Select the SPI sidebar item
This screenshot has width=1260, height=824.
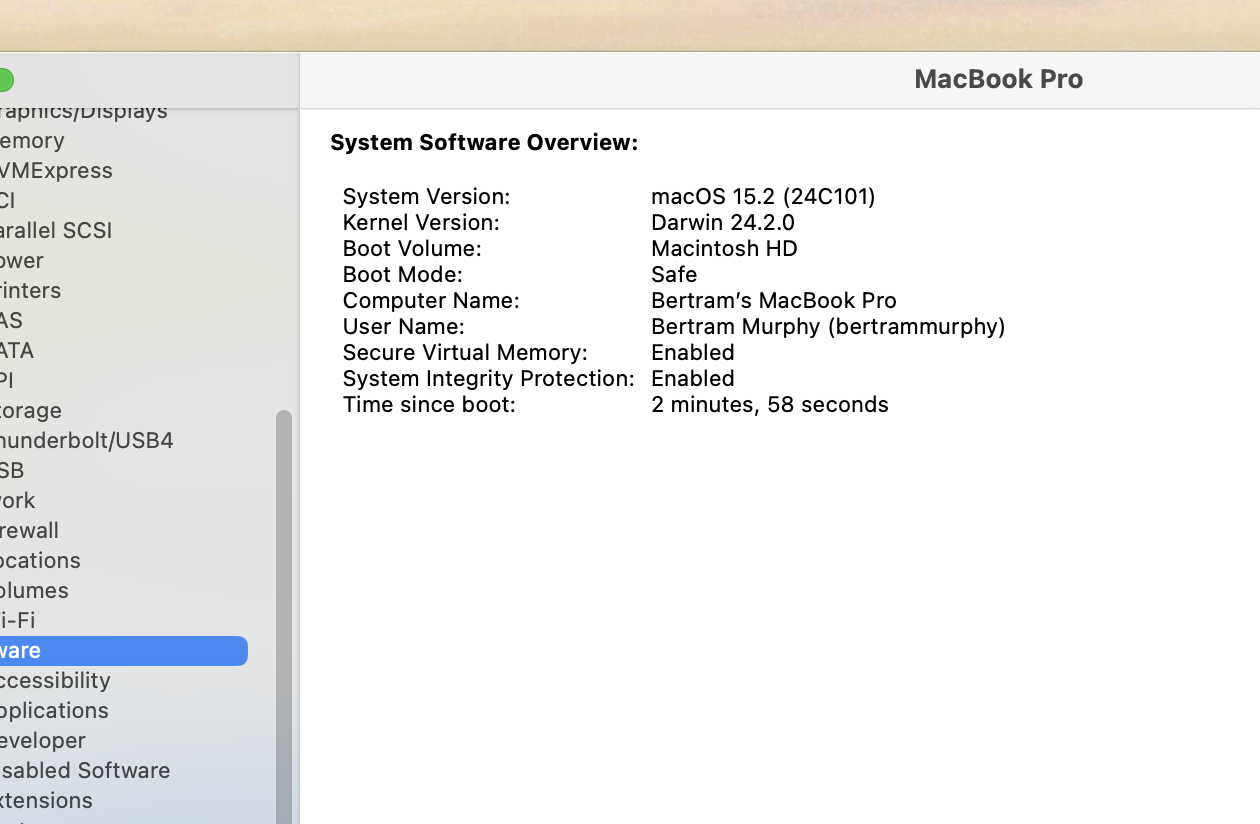click(7, 380)
